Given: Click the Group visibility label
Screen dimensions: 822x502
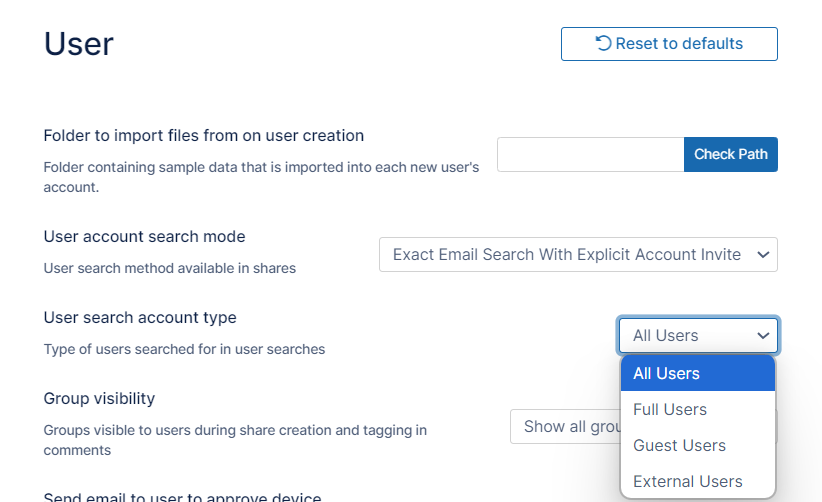Looking at the screenshot, I should coord(99,398).
